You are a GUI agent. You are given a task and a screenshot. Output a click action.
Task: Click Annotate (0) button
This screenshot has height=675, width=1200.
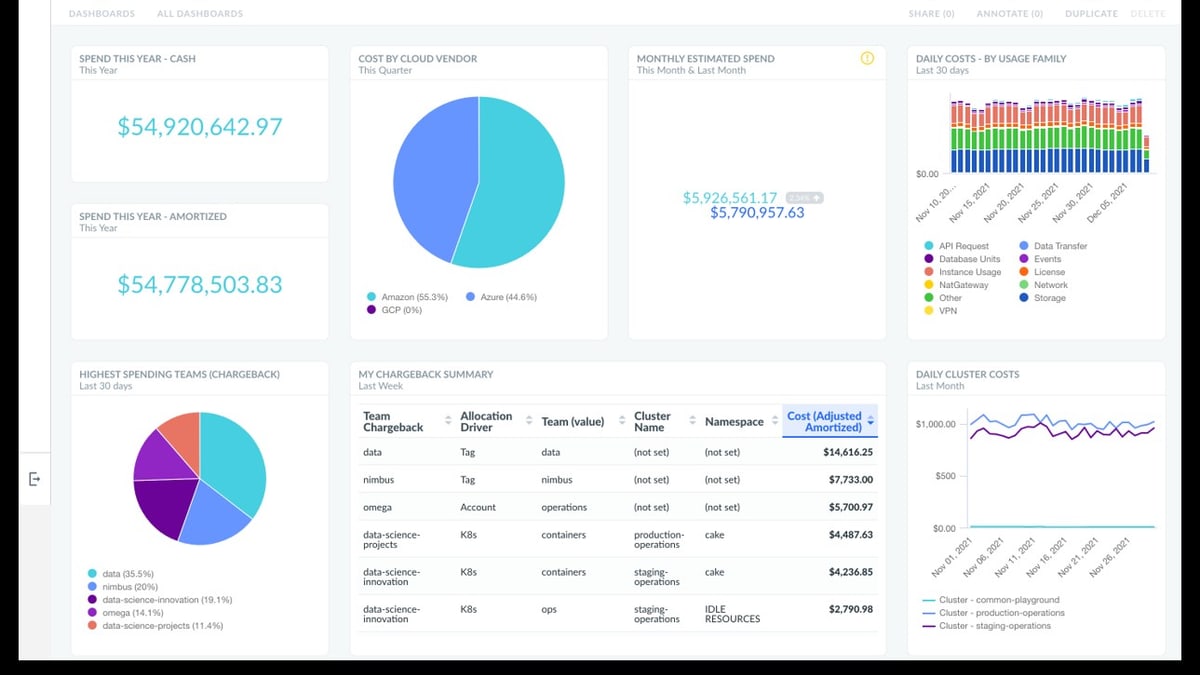pos(1009,14)
